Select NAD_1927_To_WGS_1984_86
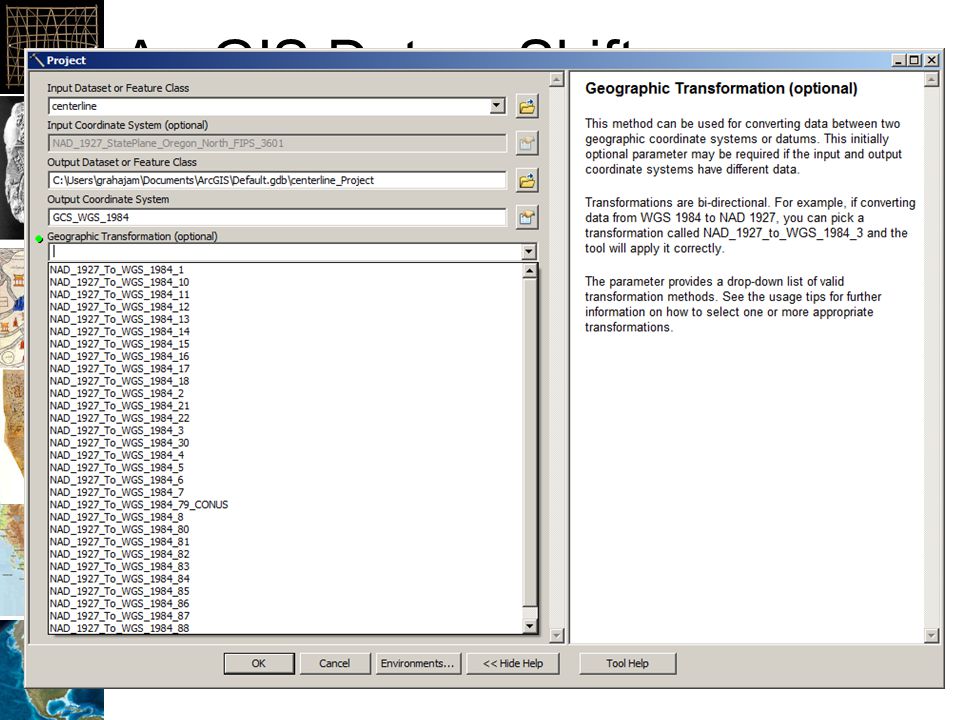This screenshot has height=720, width=960. pos(286,604)
